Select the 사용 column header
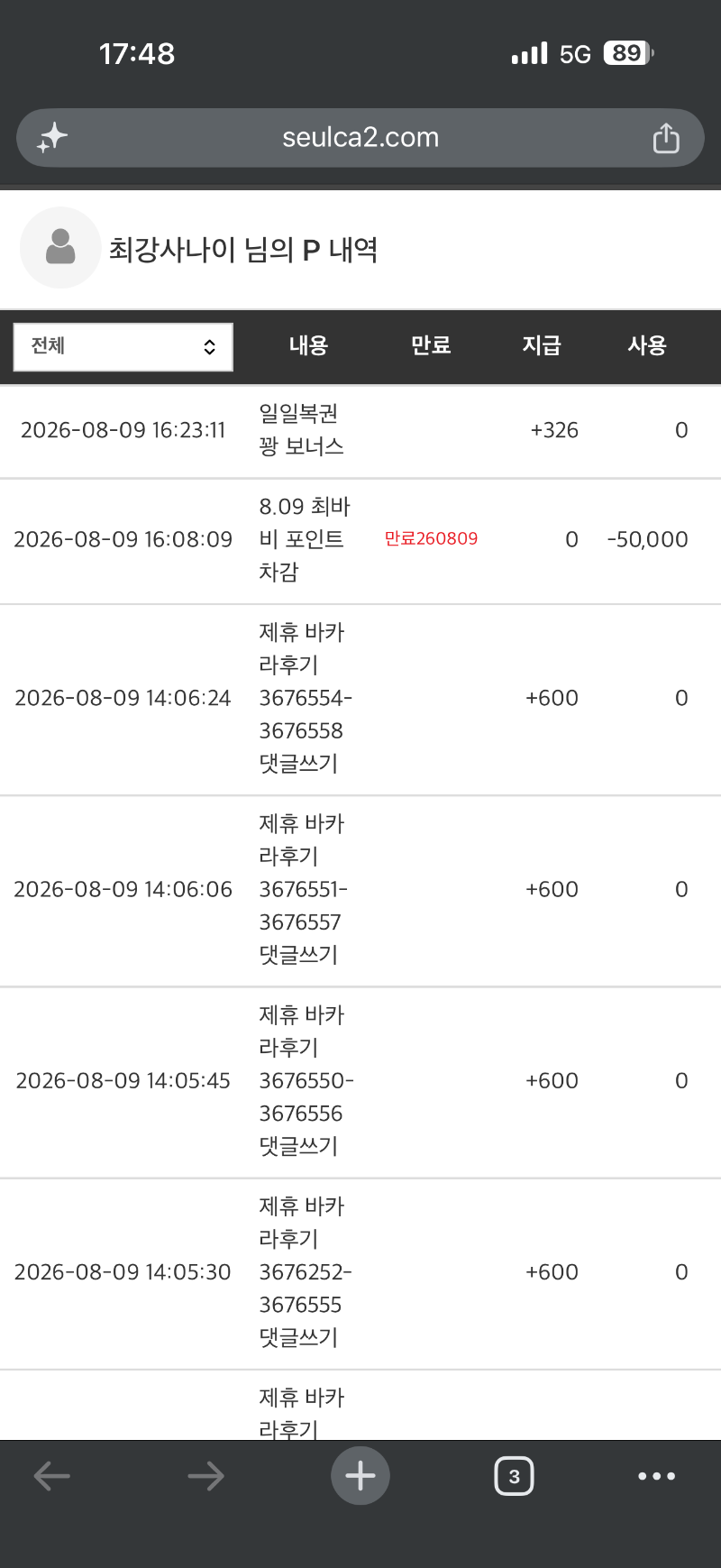 [647, 345]
